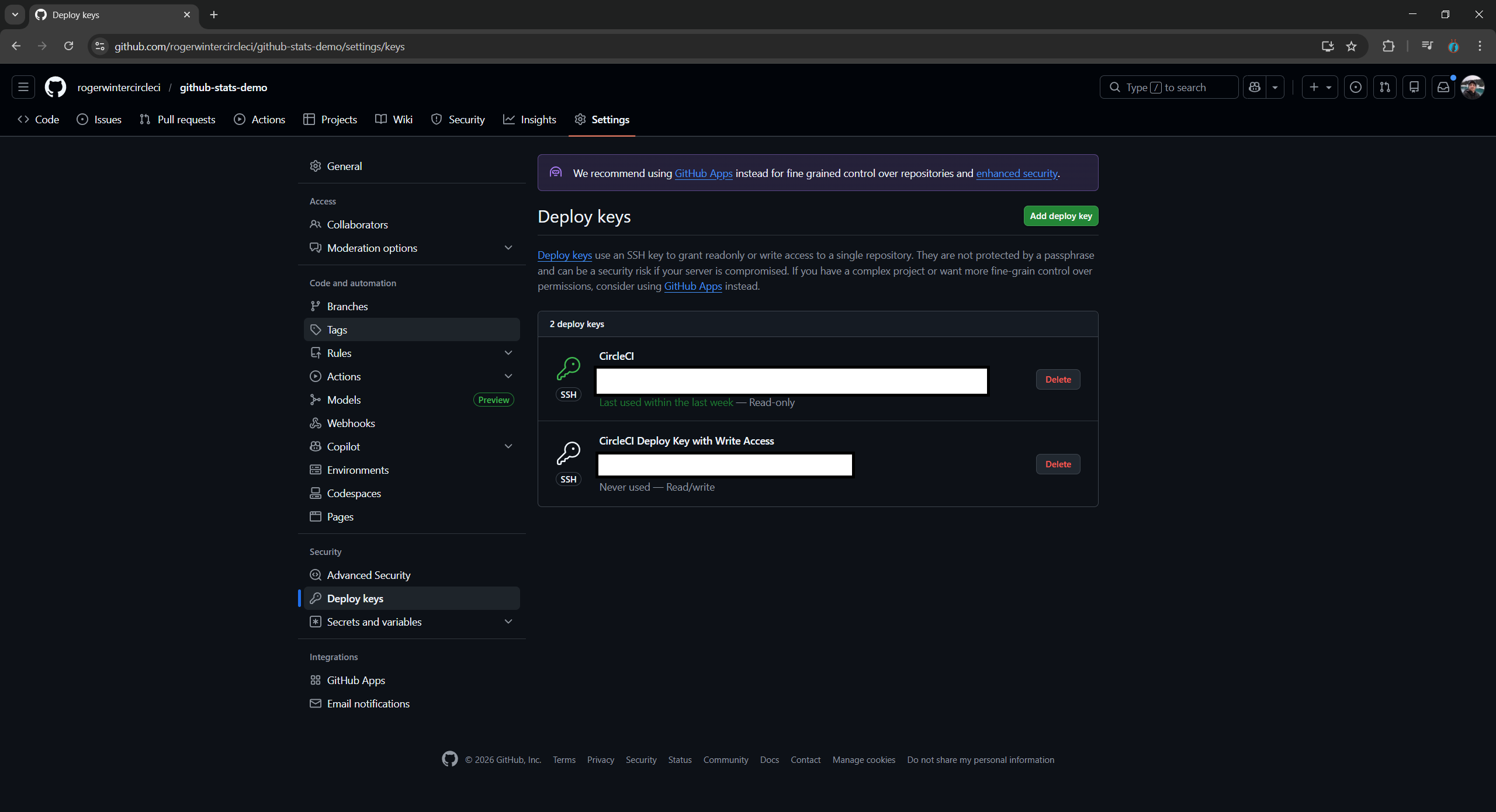
Task: Reload the page using the refresh icon
Action: (x=68, y=46)
